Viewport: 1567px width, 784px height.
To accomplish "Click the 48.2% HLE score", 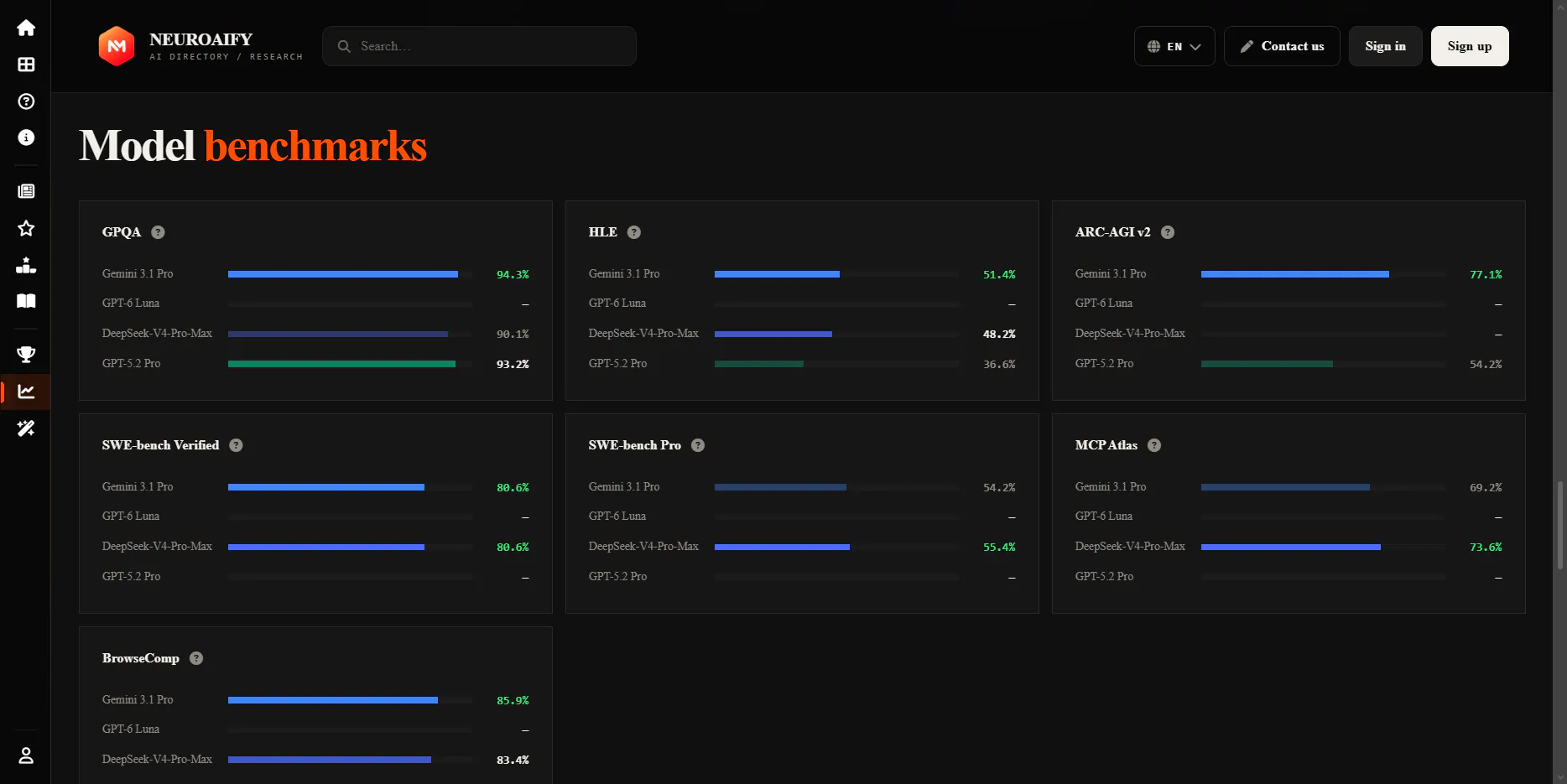I will coord(999,334).
